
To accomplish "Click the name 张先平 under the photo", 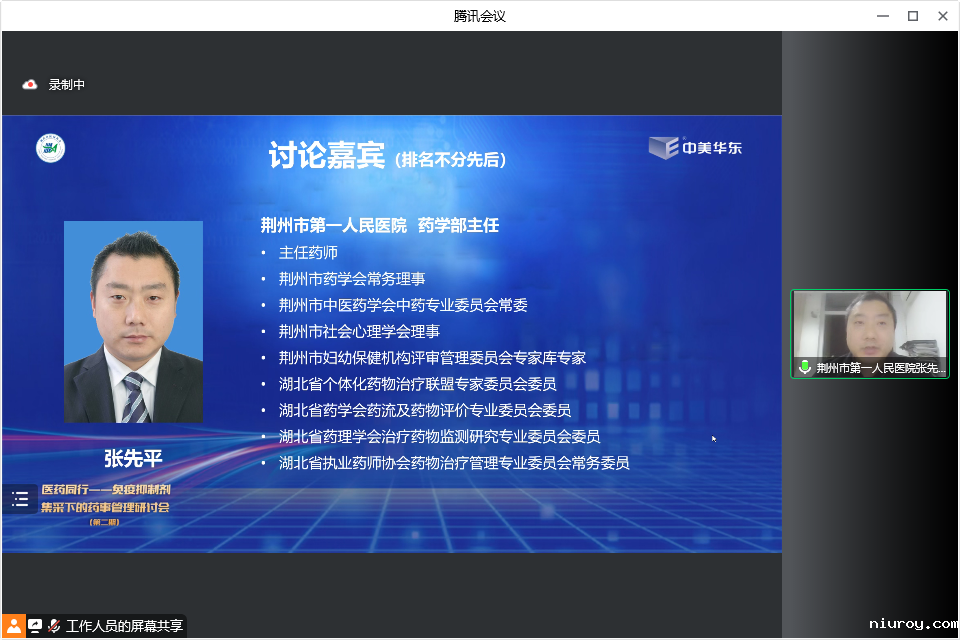I will click(x=133, y=458).
